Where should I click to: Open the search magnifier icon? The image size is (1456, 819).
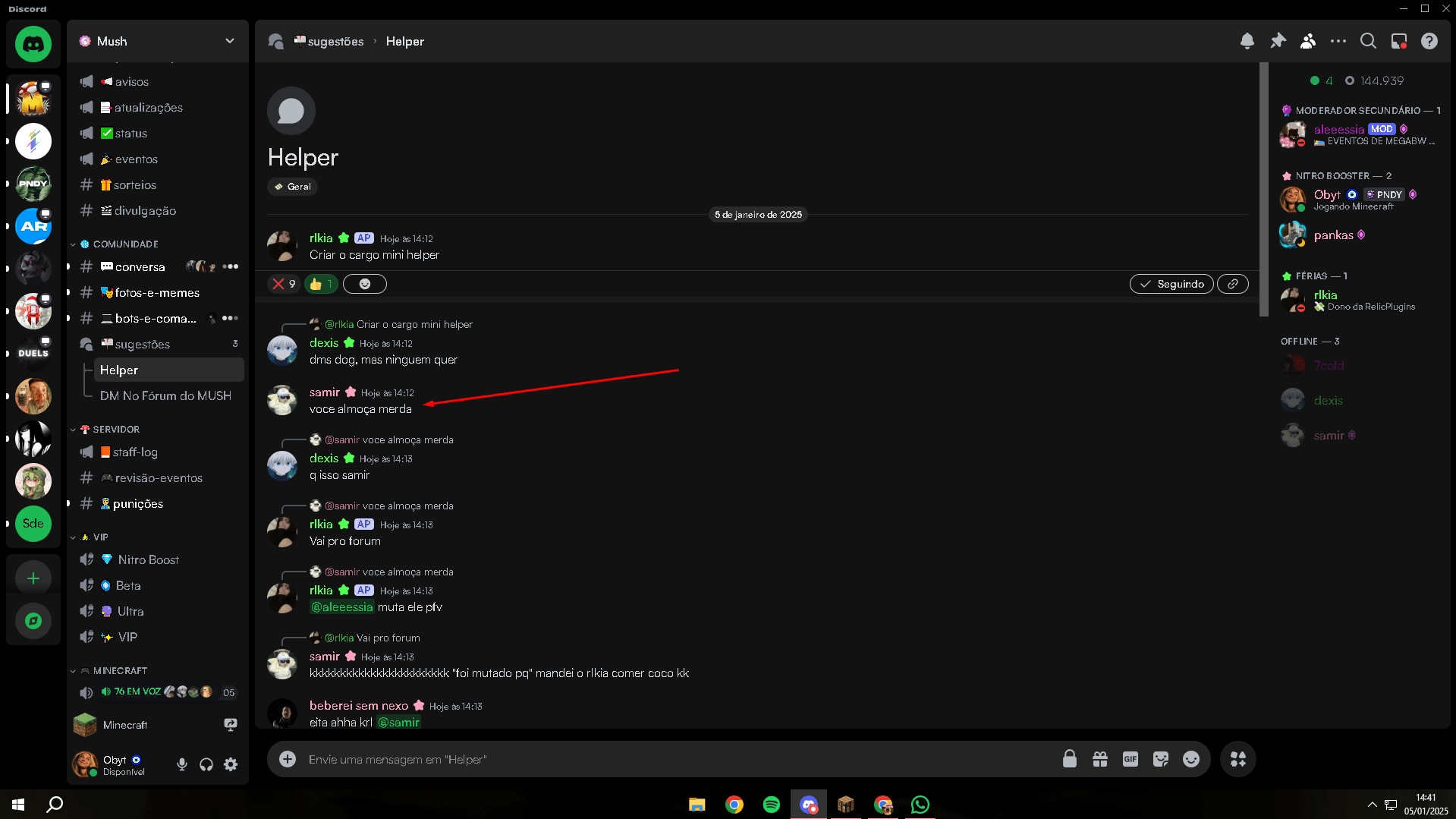point(1368,41)
